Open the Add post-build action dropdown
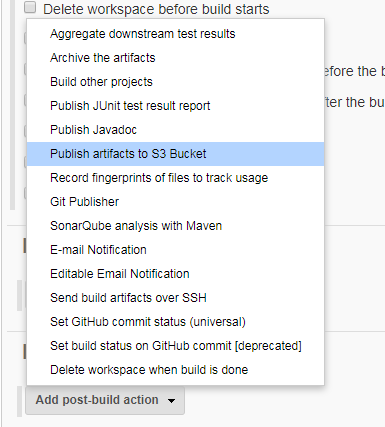This screenshot has width=385, height=427. (x=105, y=400)
